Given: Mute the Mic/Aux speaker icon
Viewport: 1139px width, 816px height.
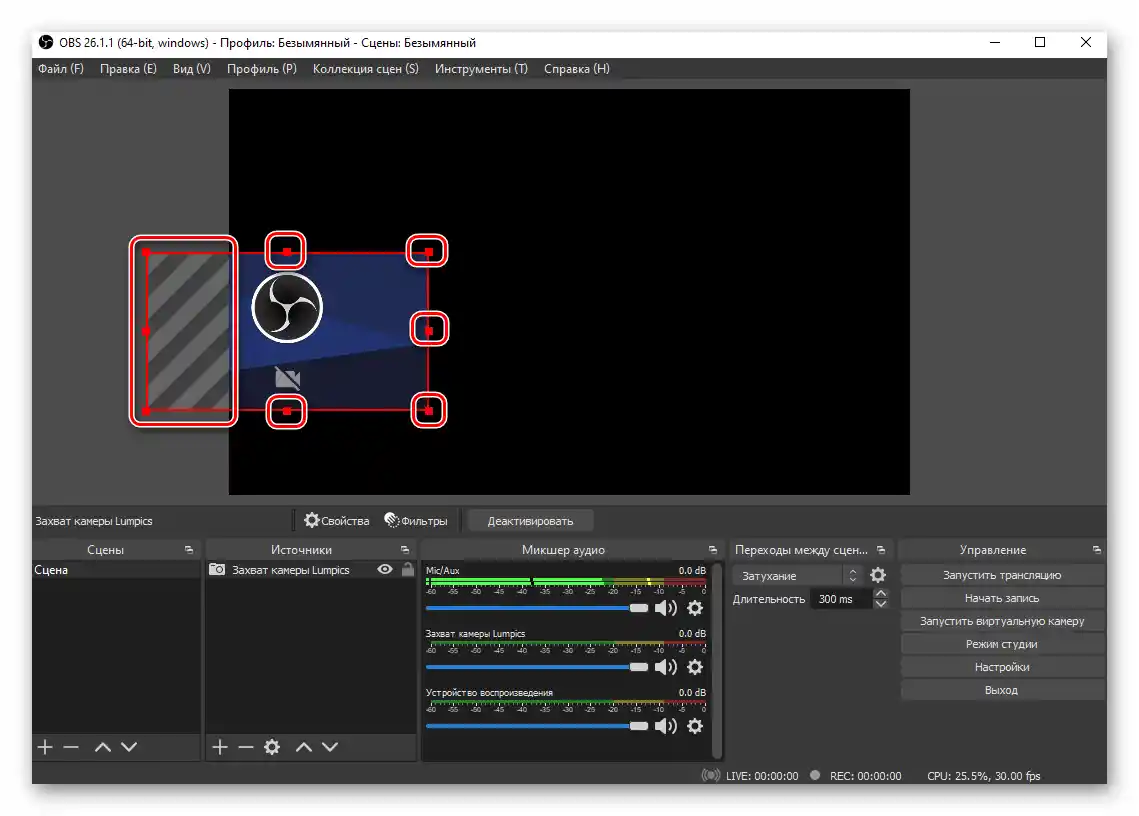Looking at the screenshot, I should [665, 608].
